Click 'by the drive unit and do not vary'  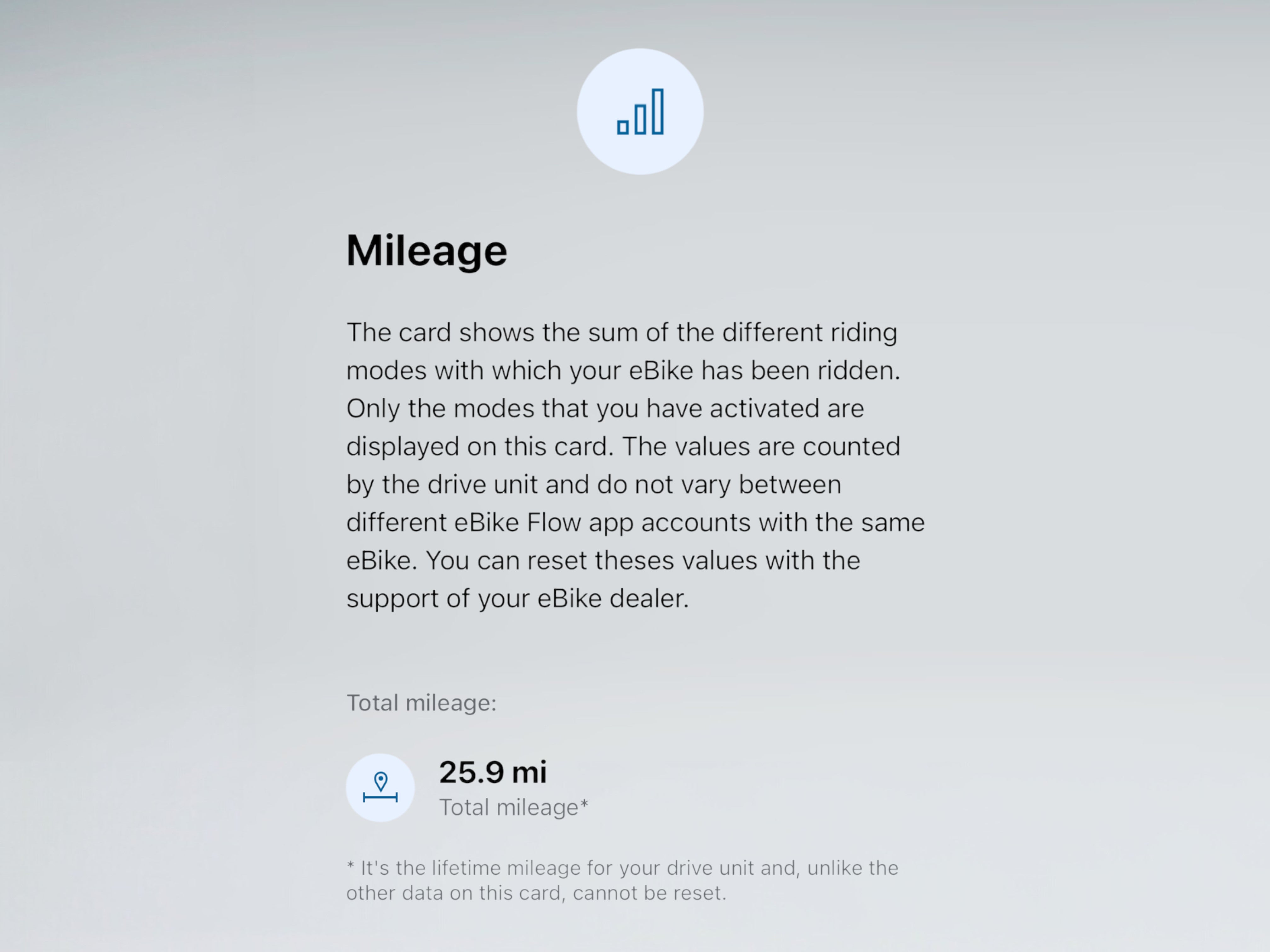[594, 484]
